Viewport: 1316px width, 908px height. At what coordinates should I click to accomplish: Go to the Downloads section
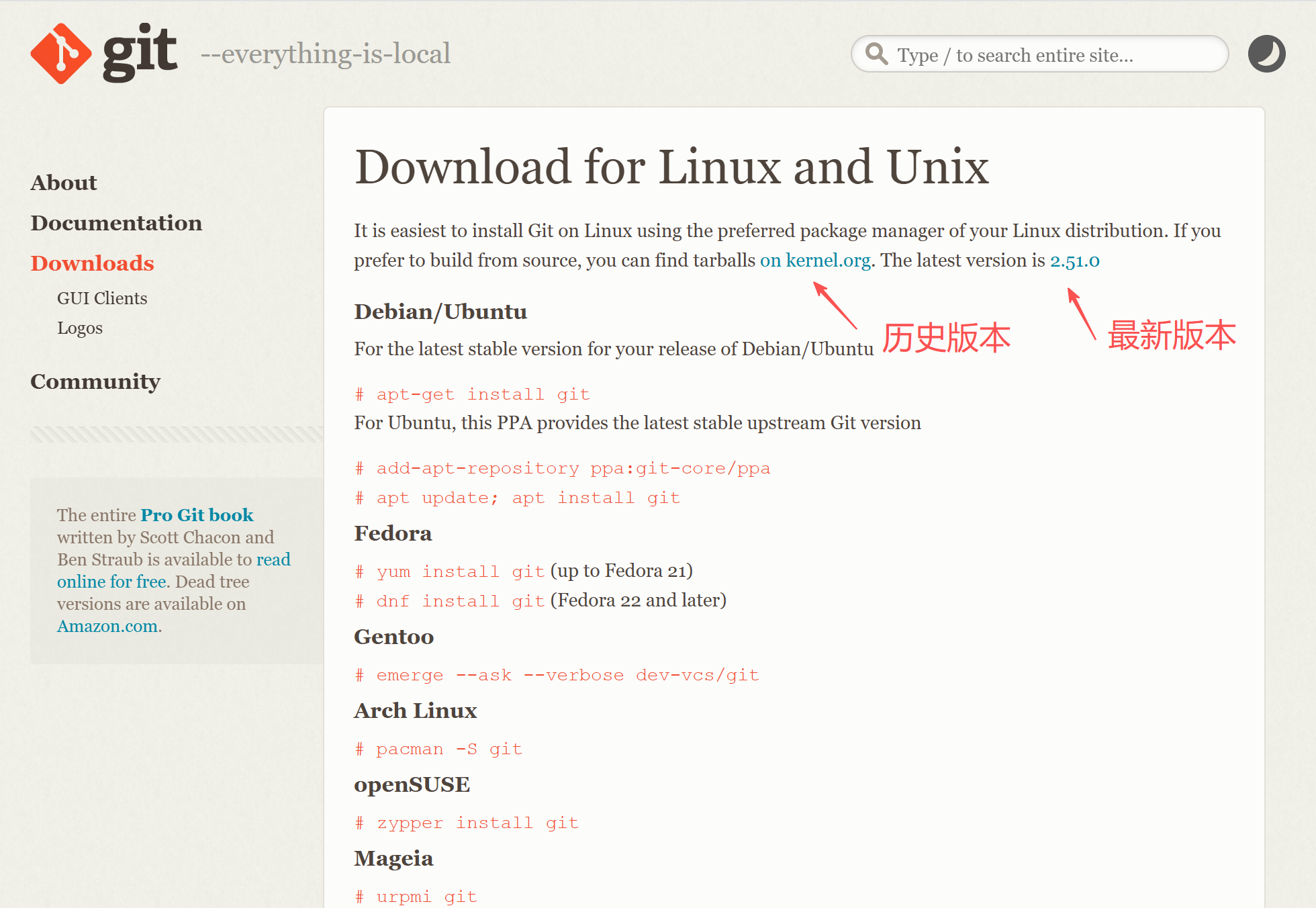[x=92, y=263]
